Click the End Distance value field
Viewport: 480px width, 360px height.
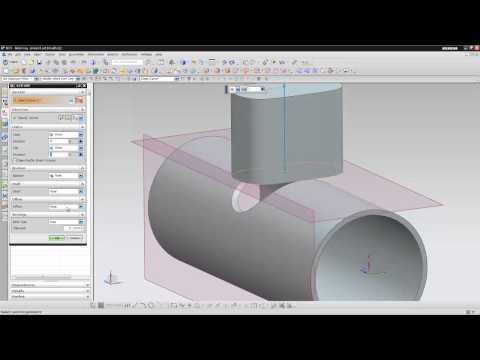(59, 154)
